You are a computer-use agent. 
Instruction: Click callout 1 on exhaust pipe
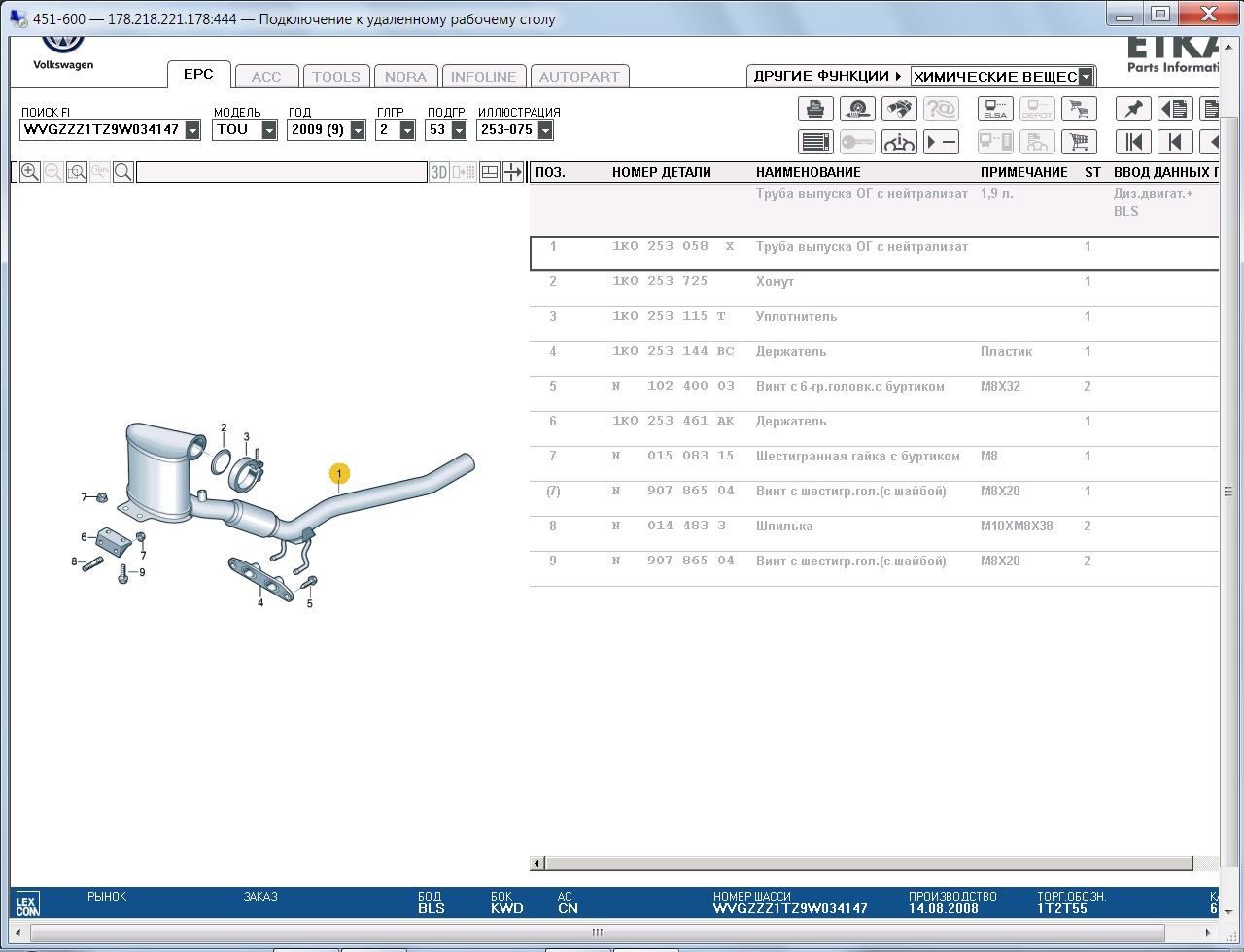338,474
